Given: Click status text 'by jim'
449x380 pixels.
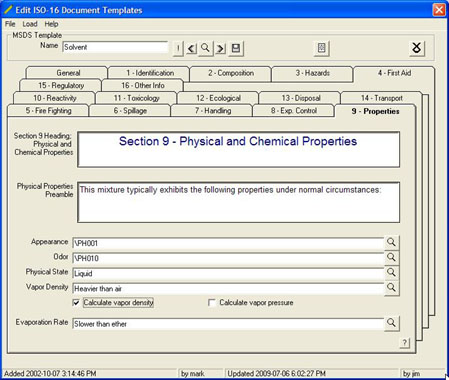Looking at the screenshot, I should click(x=411, y=374).
